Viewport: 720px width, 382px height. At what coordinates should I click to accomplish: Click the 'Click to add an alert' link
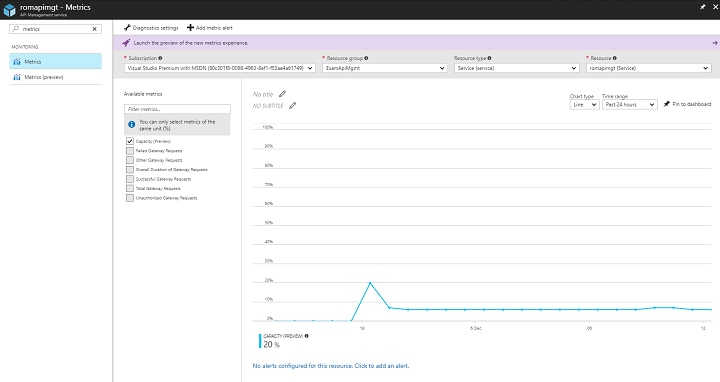pyautogui.click(x=382, y=366)
